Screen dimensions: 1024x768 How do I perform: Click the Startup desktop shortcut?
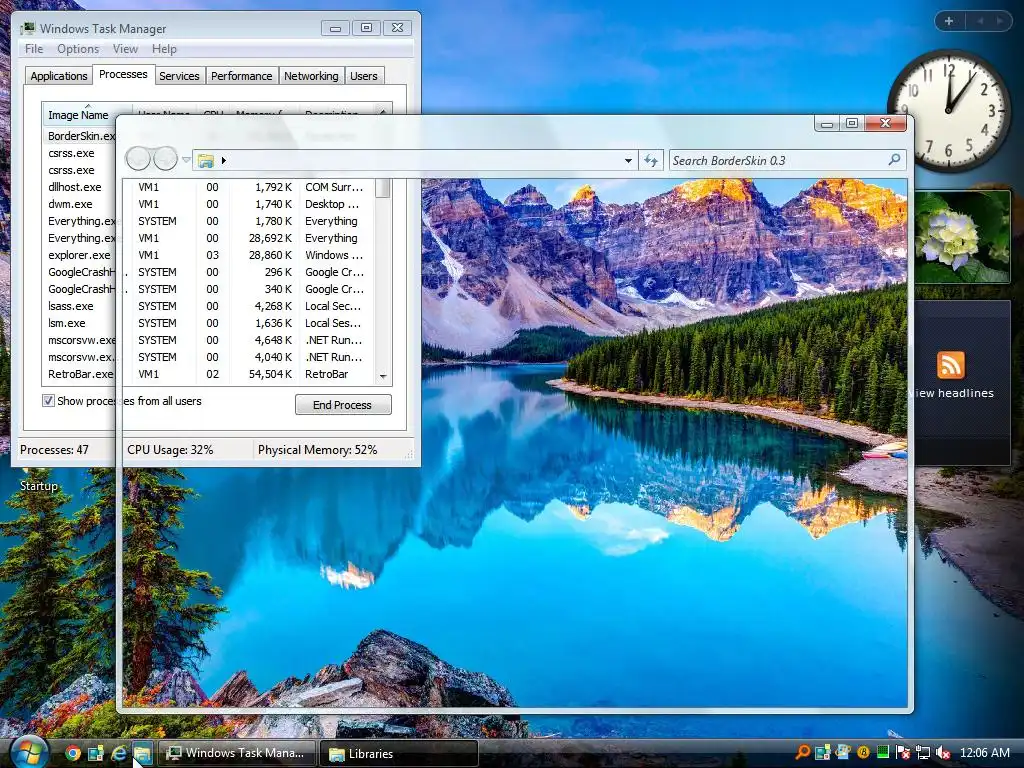coord(39,486)
